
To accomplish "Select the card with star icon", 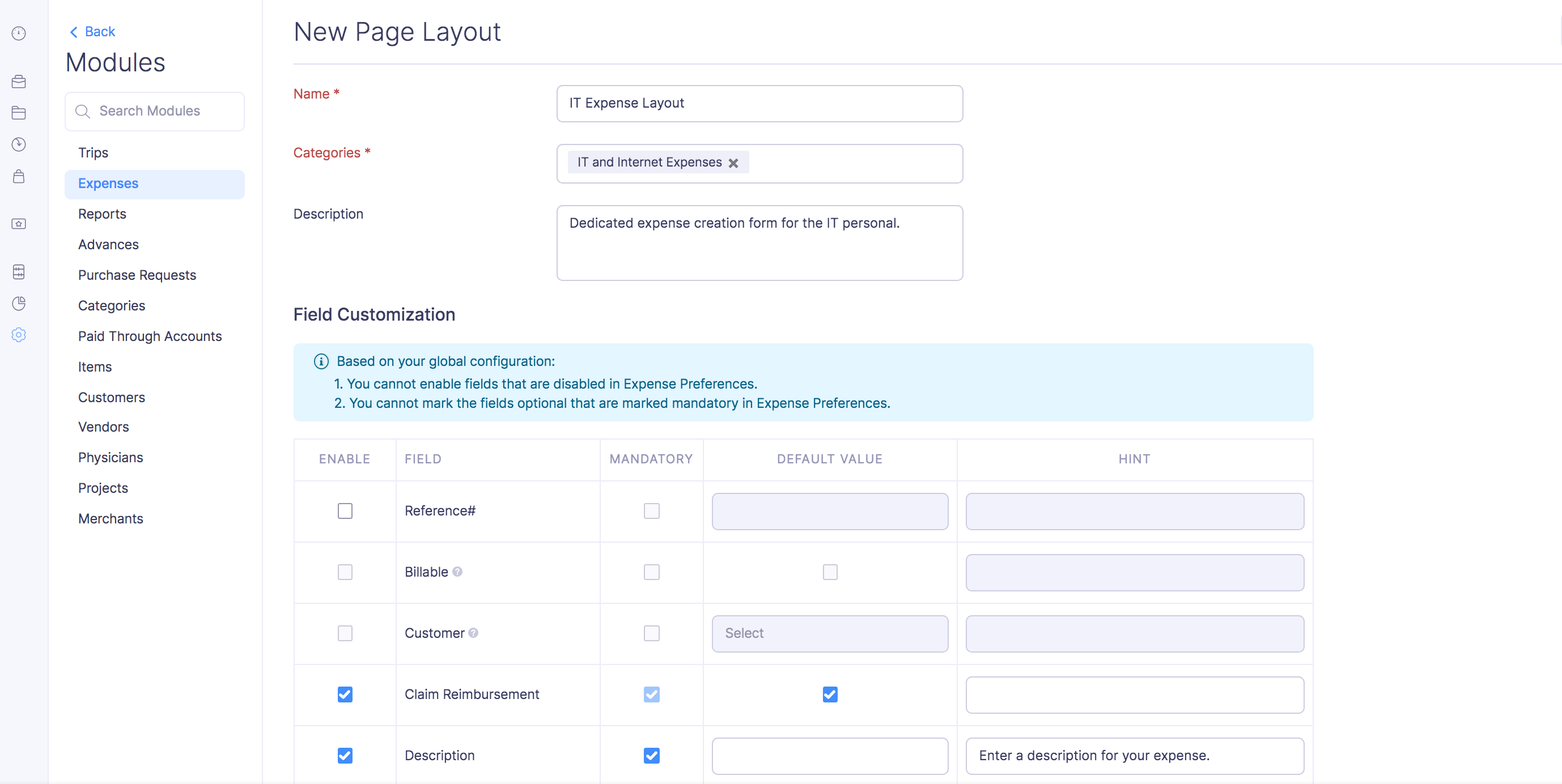I will pyautogui.click(x=19, y=224).
